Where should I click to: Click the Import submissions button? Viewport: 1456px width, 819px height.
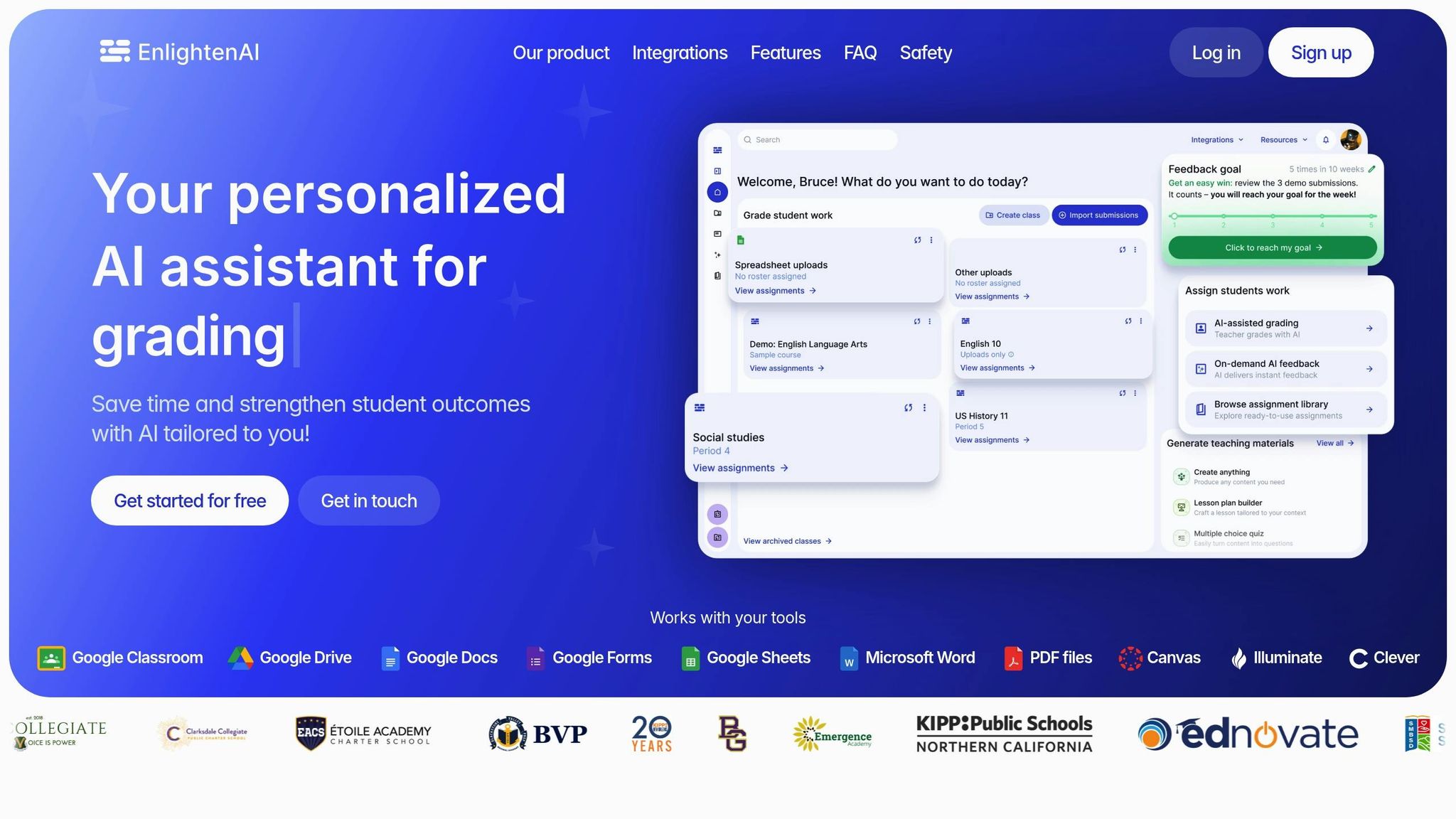1099,215
